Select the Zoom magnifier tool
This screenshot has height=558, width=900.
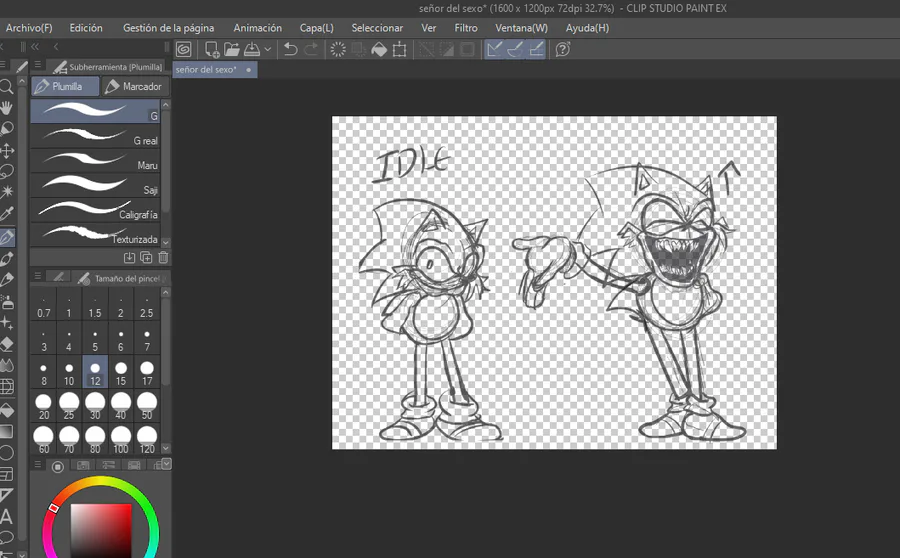coord(7,87)
